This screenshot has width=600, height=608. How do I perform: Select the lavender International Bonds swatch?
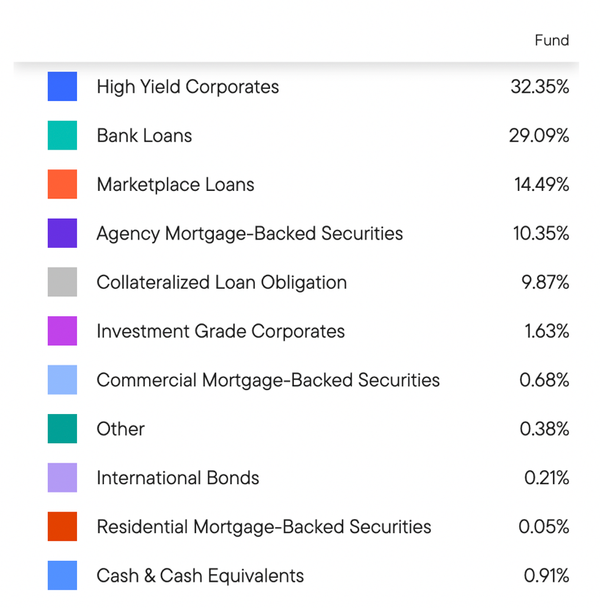point(62,477)
